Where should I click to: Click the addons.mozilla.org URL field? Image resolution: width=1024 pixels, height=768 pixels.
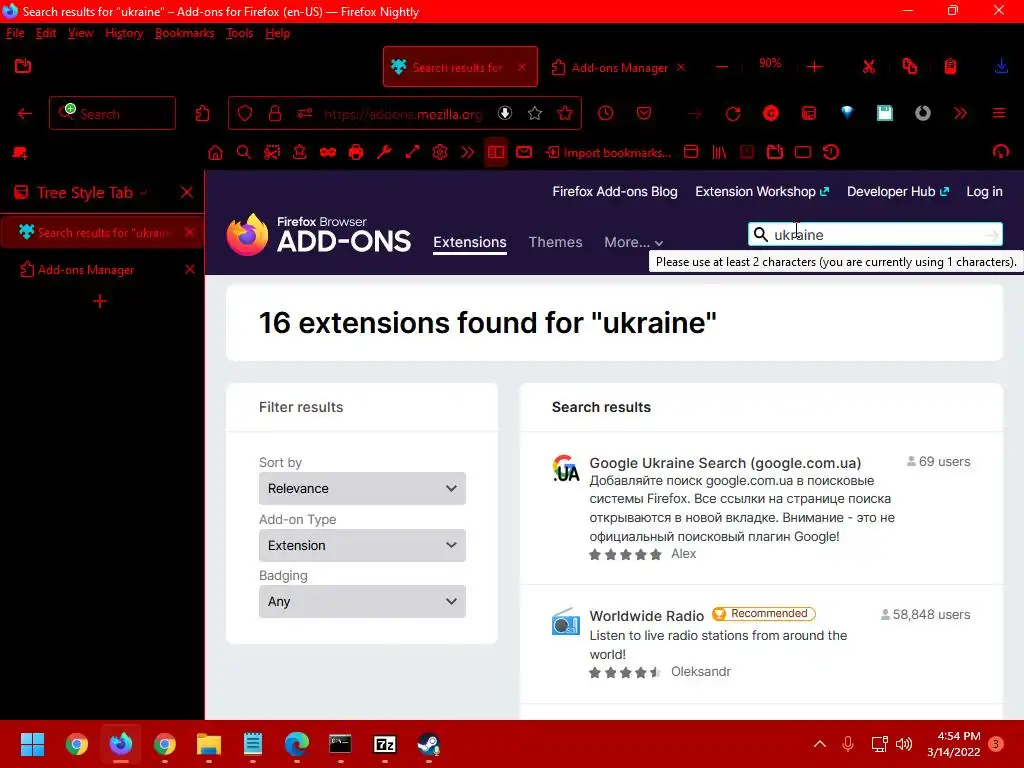403,114
